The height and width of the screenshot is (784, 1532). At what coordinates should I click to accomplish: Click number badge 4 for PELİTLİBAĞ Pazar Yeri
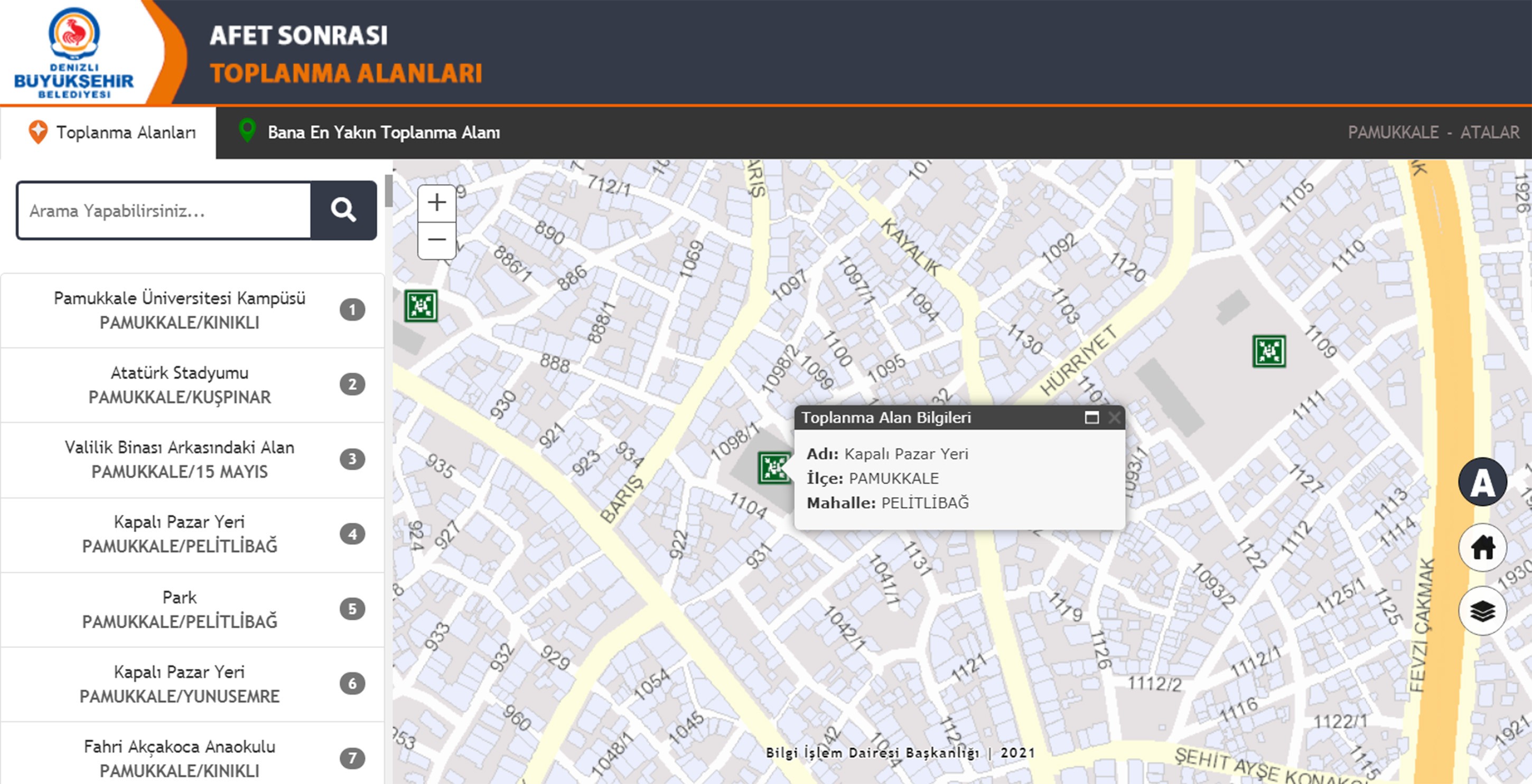[x=352, y=534]
